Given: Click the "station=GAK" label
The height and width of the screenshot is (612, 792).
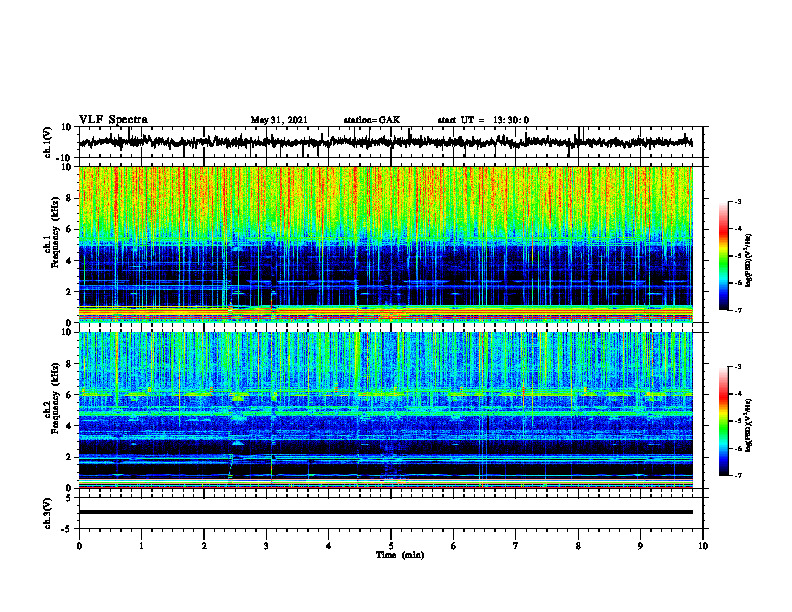Looking at the screenshot, I should 372,120.
